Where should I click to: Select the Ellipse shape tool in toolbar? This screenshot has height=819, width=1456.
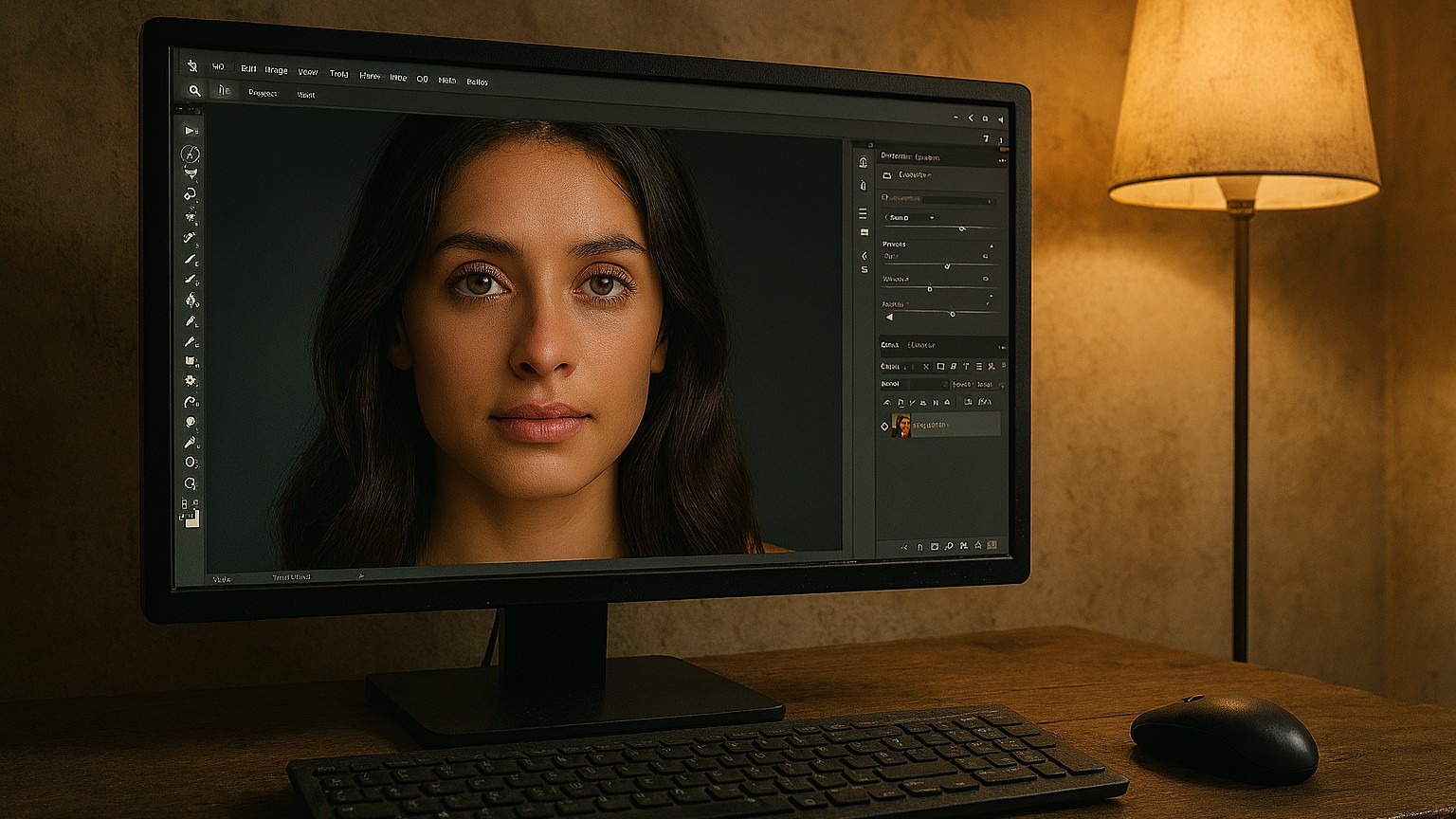pos(191,463)
